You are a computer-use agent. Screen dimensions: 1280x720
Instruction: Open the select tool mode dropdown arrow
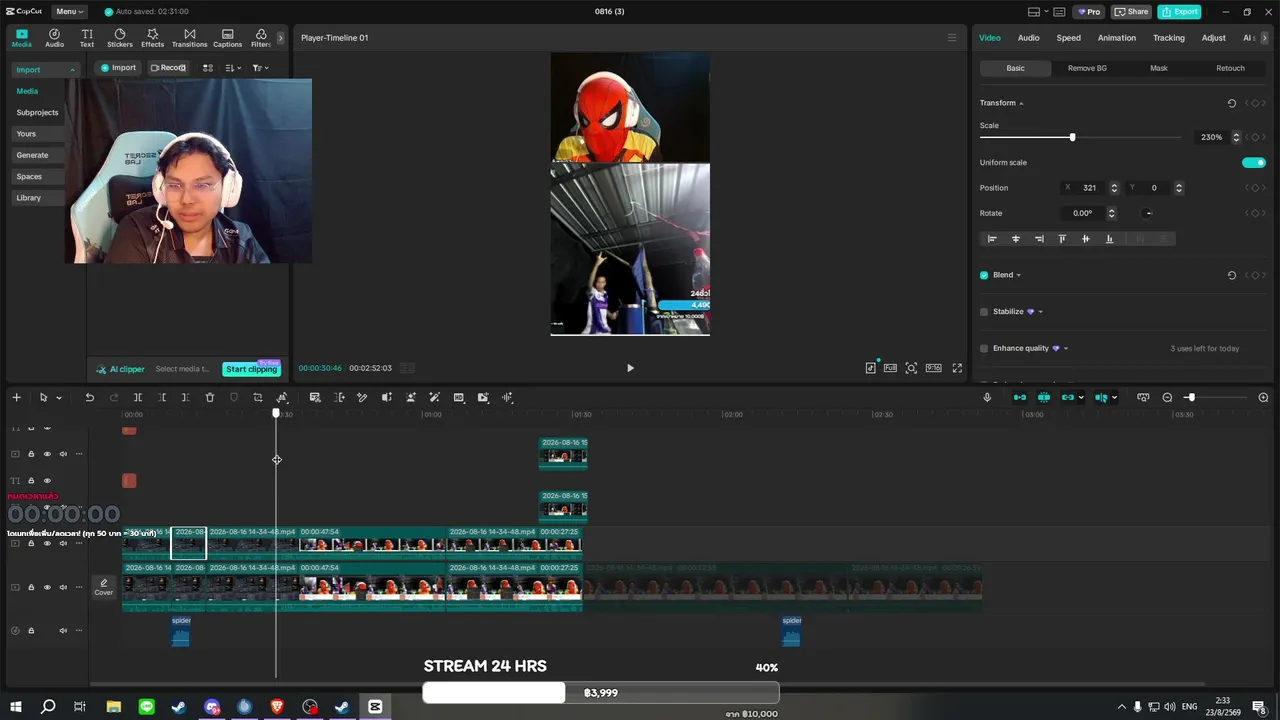pos(59,398)
